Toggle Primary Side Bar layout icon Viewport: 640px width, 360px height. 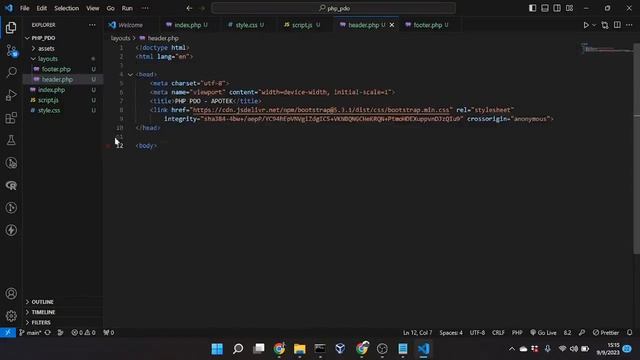tap(532, 8)
